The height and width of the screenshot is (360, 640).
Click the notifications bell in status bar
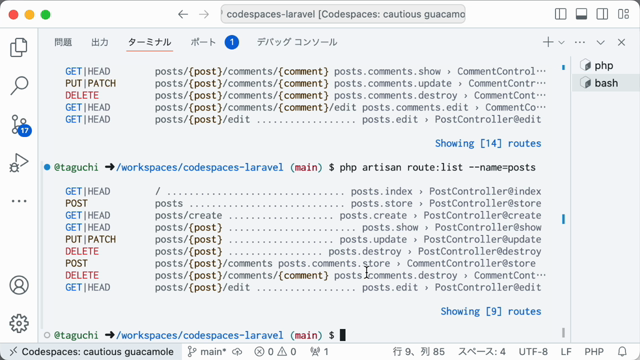pos(622,351)
